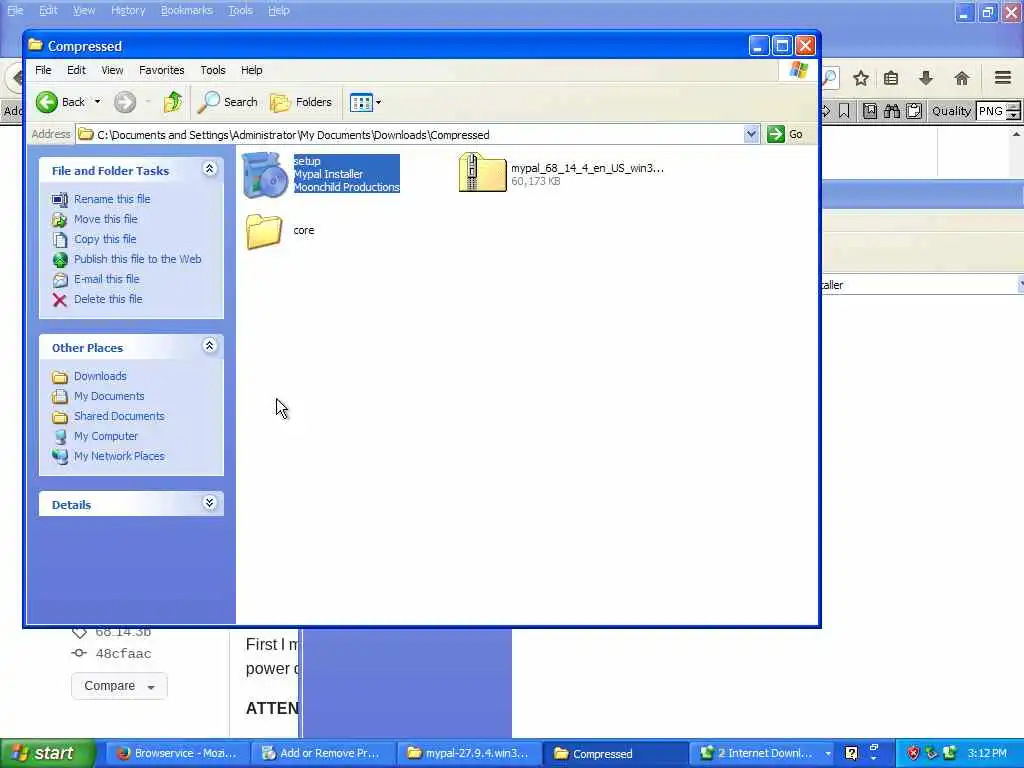Click Publish this file to the Web

click(x=138, y=259)
